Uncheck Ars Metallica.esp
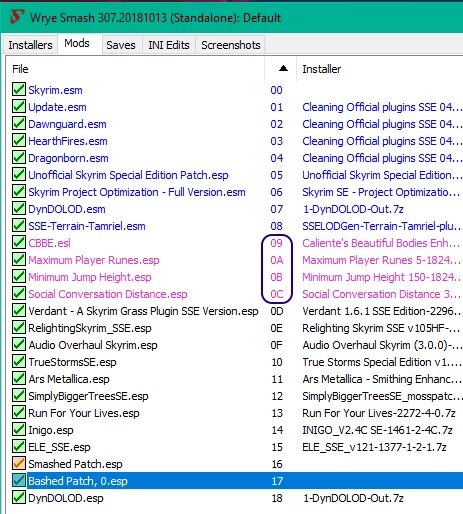The height and width of the screenshot is (514, 463). (x=19, y=379)
